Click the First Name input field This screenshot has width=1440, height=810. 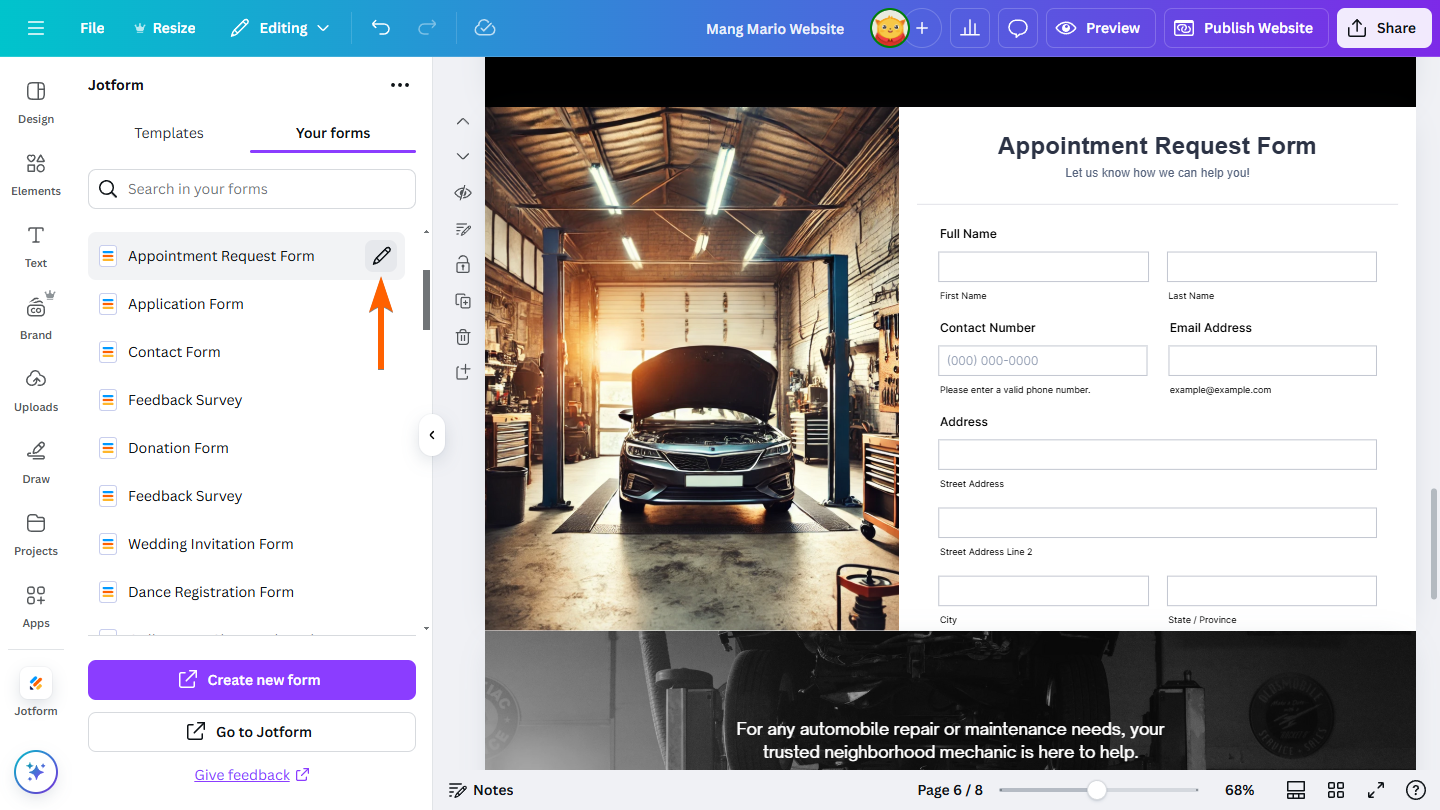click(1043, 267)
